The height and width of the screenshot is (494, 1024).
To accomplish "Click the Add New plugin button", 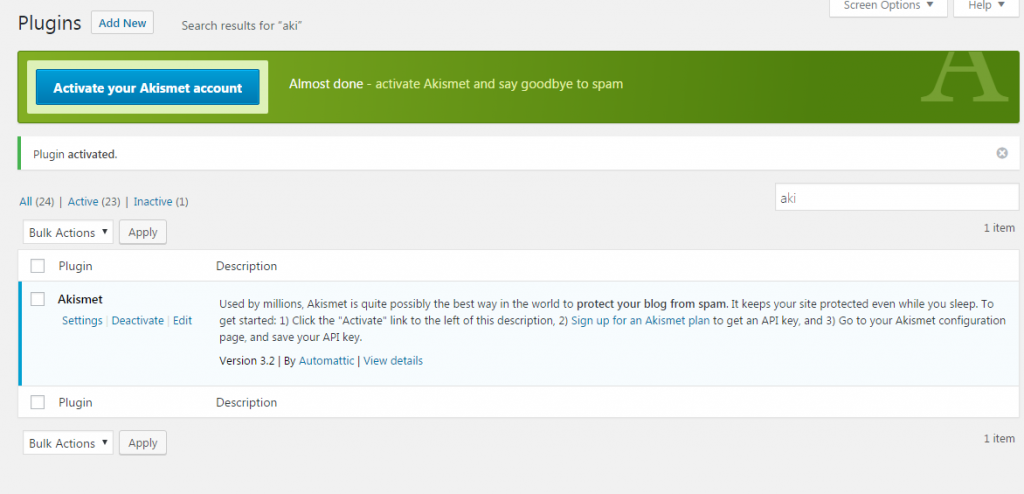I will coord(122,23).
